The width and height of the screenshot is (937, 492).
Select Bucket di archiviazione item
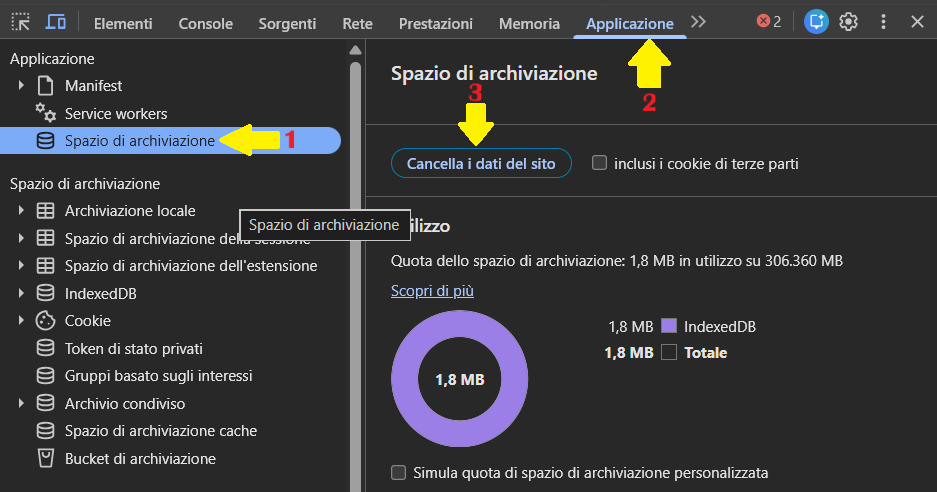pos(140,459)
